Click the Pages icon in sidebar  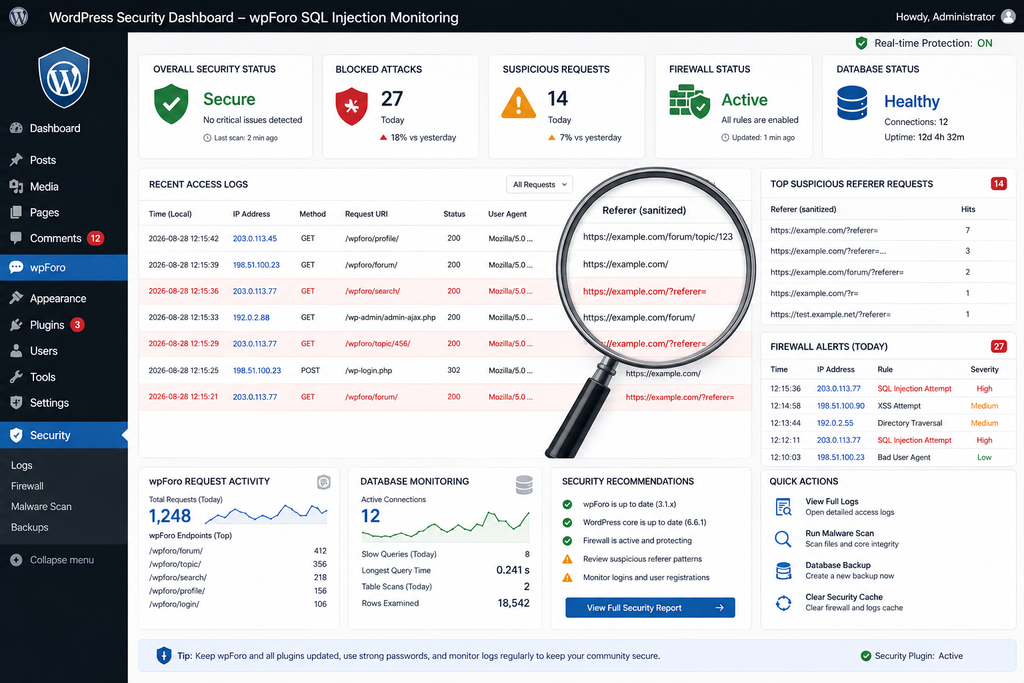pyautogui.click(x=16, y=212)
